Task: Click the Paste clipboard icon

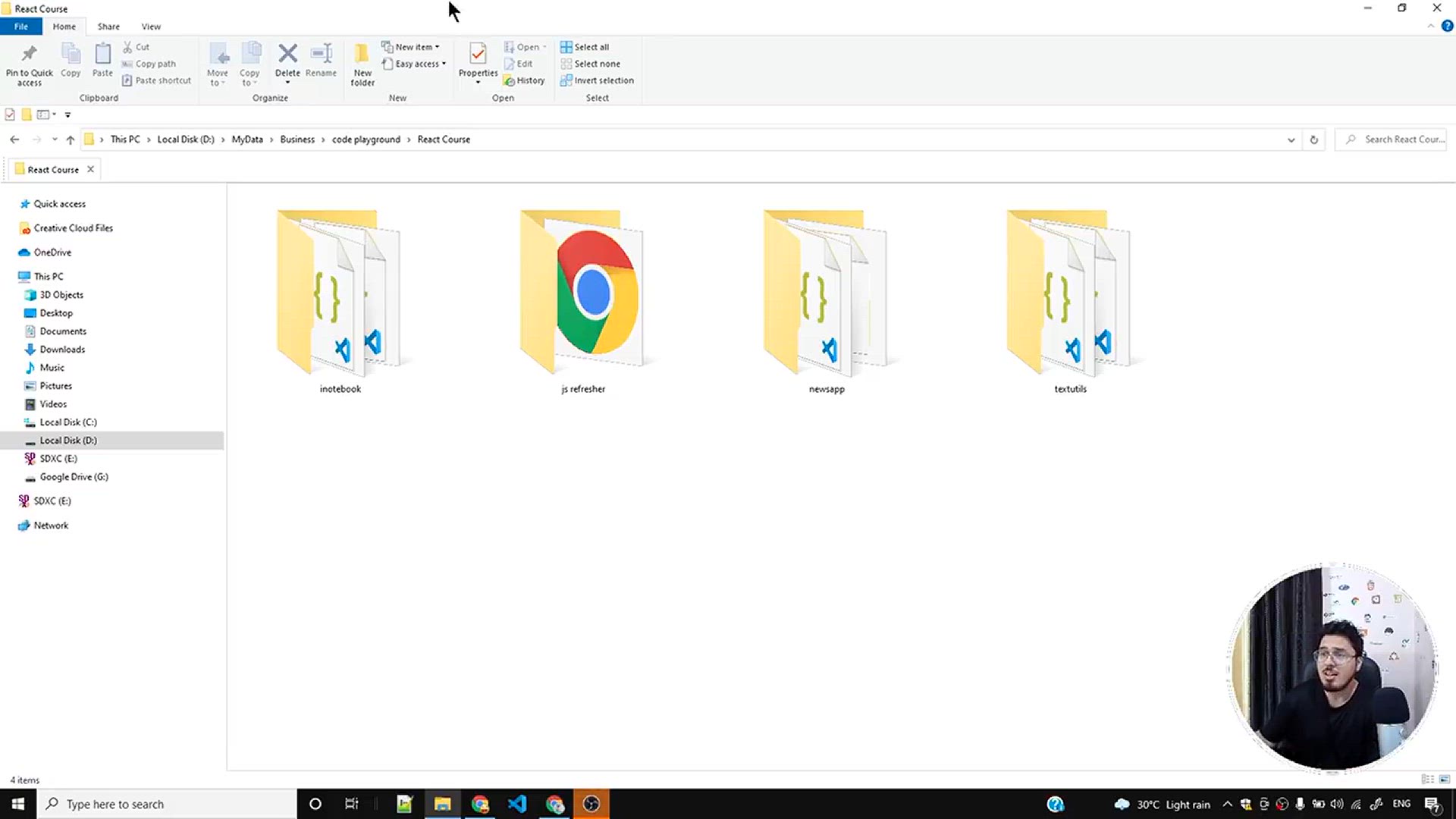Action: 102,54
